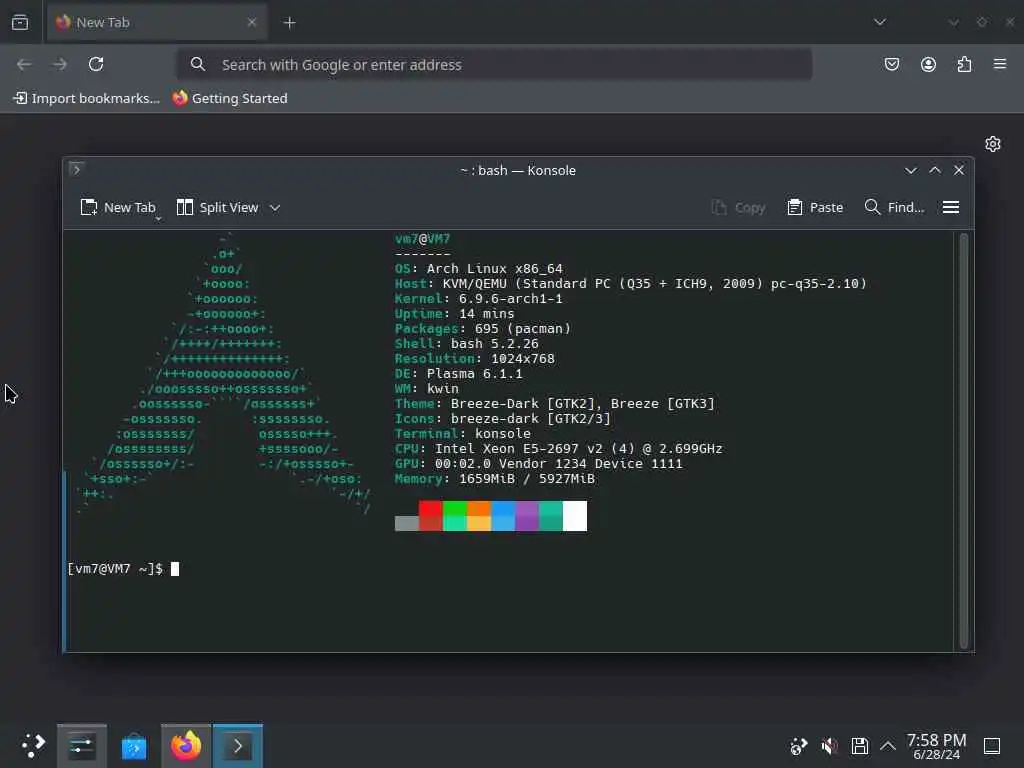1024x768 pixels.
Task: Focus the Search with Google address bar
Action: [494, 65]
